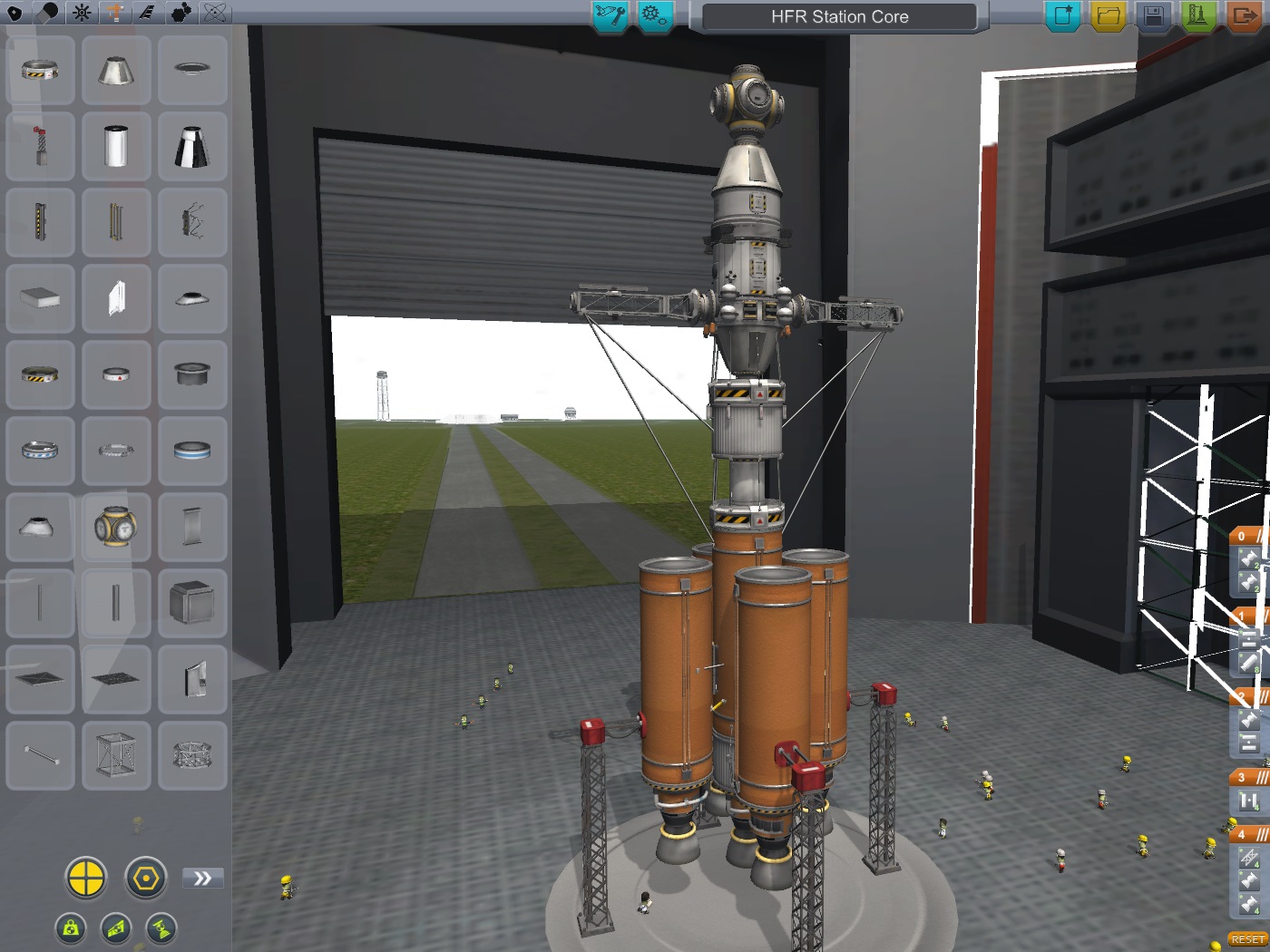
Task: Click the launch clamp icon in stage 4
Action: 1250,858
